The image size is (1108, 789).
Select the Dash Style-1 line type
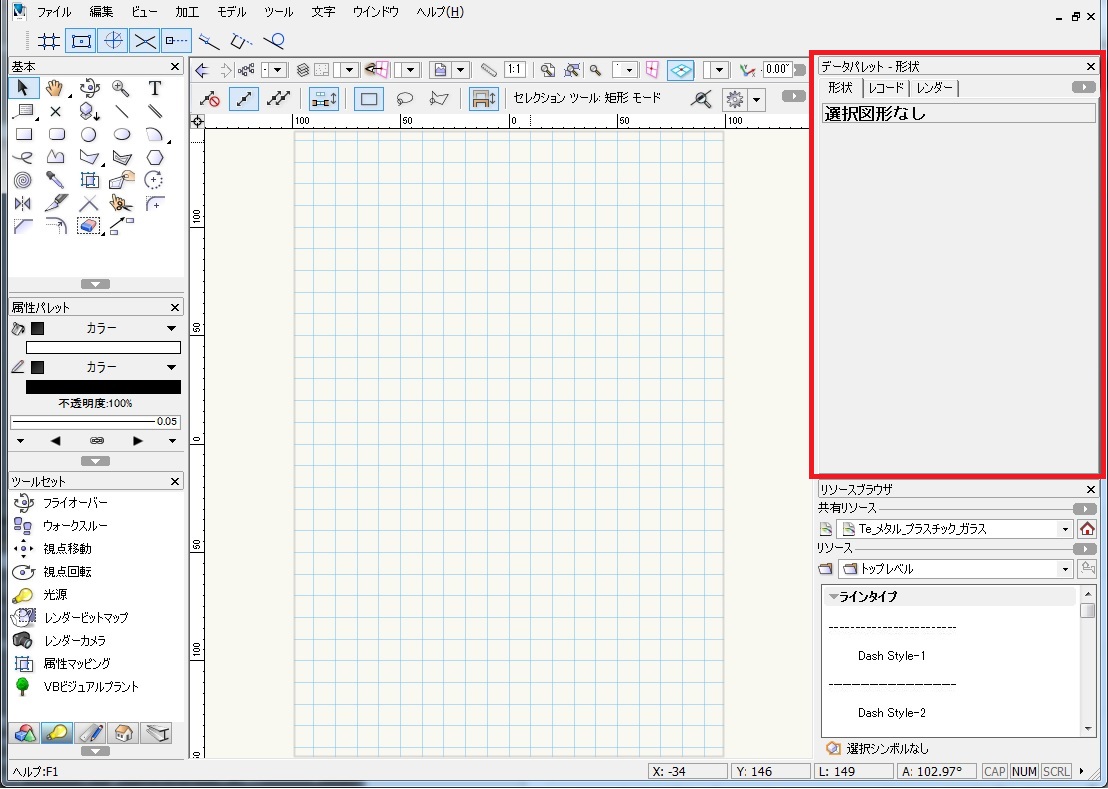tap(892, 656)
